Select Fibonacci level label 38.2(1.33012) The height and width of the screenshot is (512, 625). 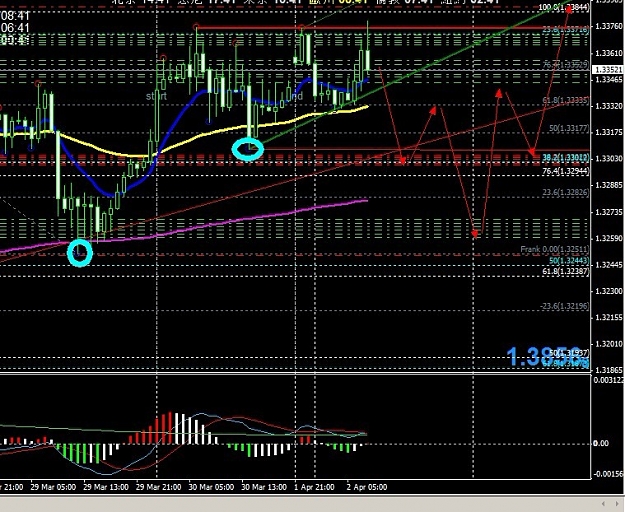566,158
